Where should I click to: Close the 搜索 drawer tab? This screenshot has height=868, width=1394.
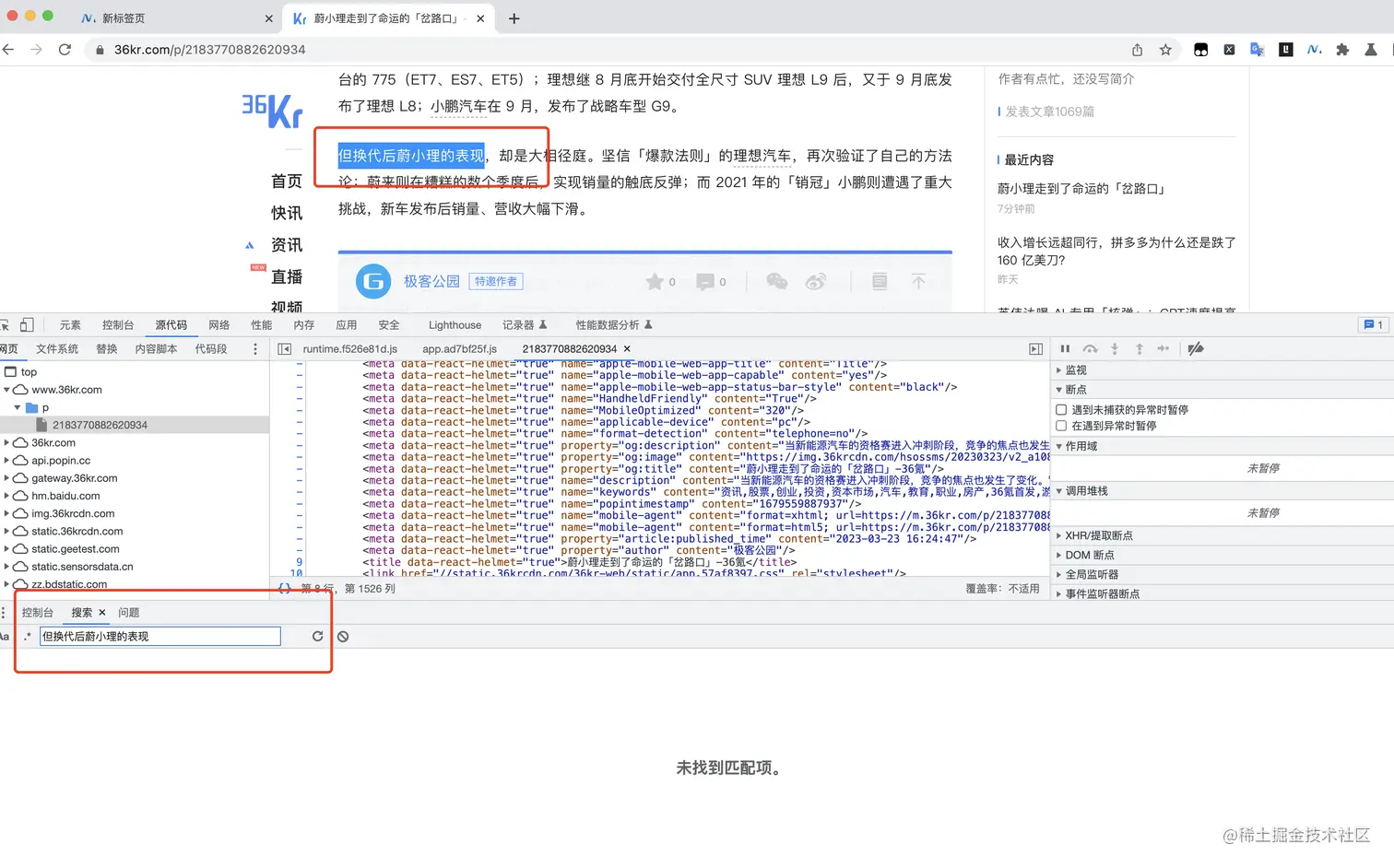coord(102,612)
